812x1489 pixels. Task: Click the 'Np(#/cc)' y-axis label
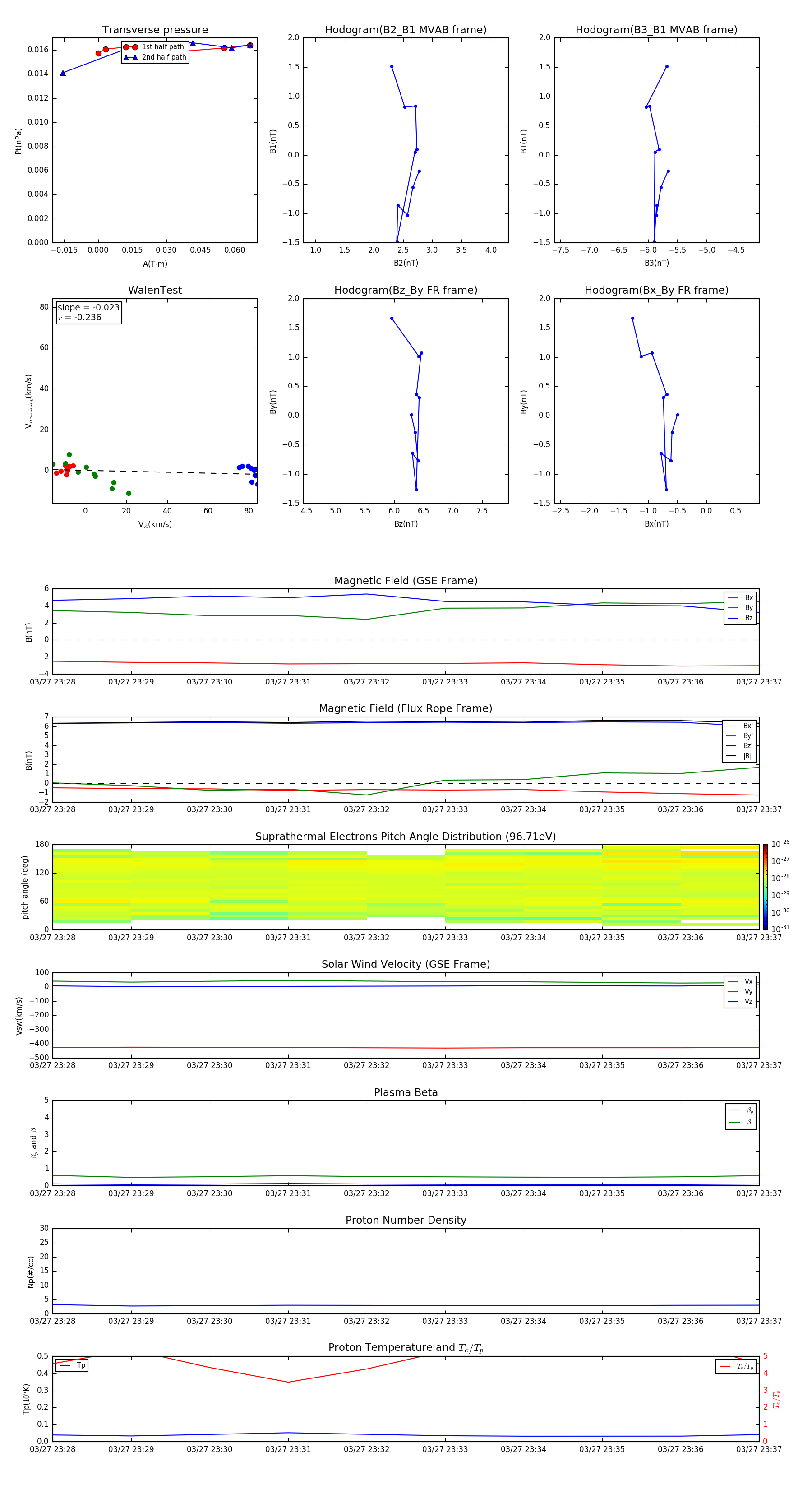click(x=31, y=1272)
